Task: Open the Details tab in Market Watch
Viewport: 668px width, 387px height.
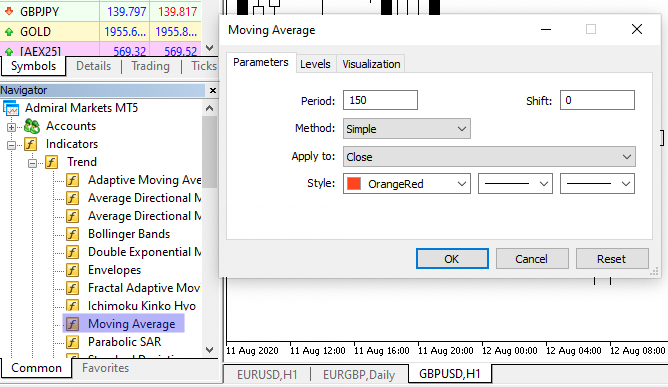Action: [x=94, y=66]
